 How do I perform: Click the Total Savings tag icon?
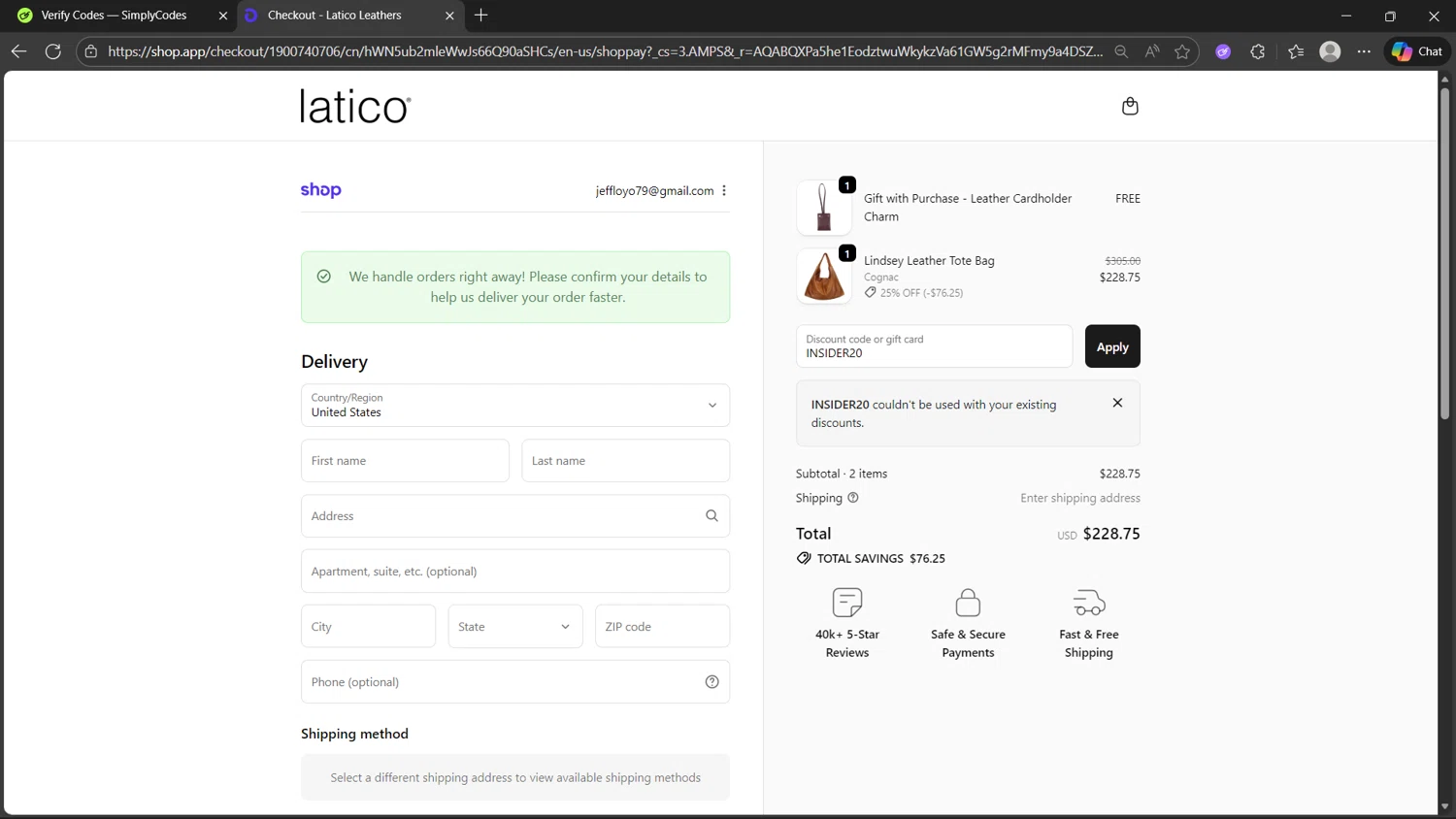coord(804,558)
